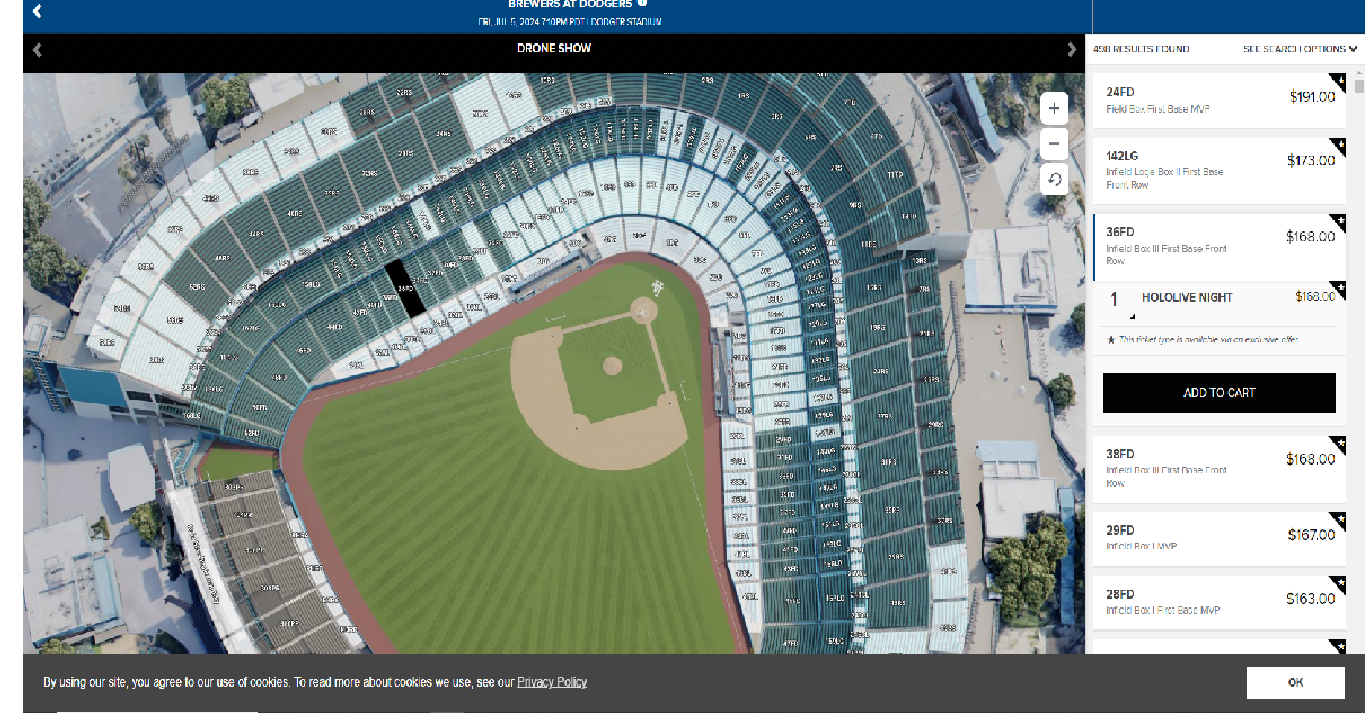Screen dimensions: 1368x715
Task: Click the Drone Show promotion title
Action: tap(554, 48)
